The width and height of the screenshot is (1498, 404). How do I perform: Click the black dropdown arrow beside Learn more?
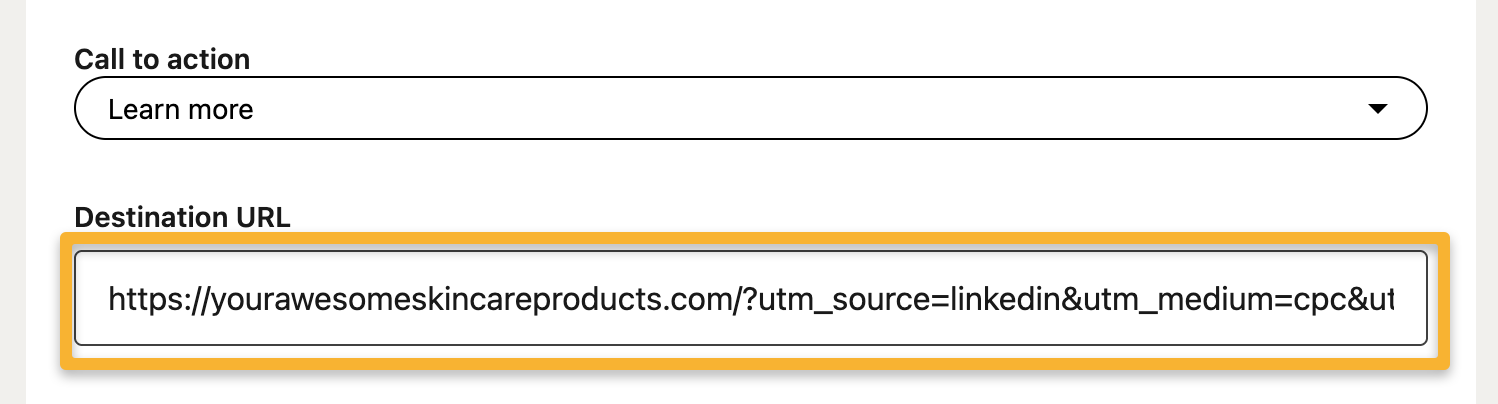(x=1377, y=108)
